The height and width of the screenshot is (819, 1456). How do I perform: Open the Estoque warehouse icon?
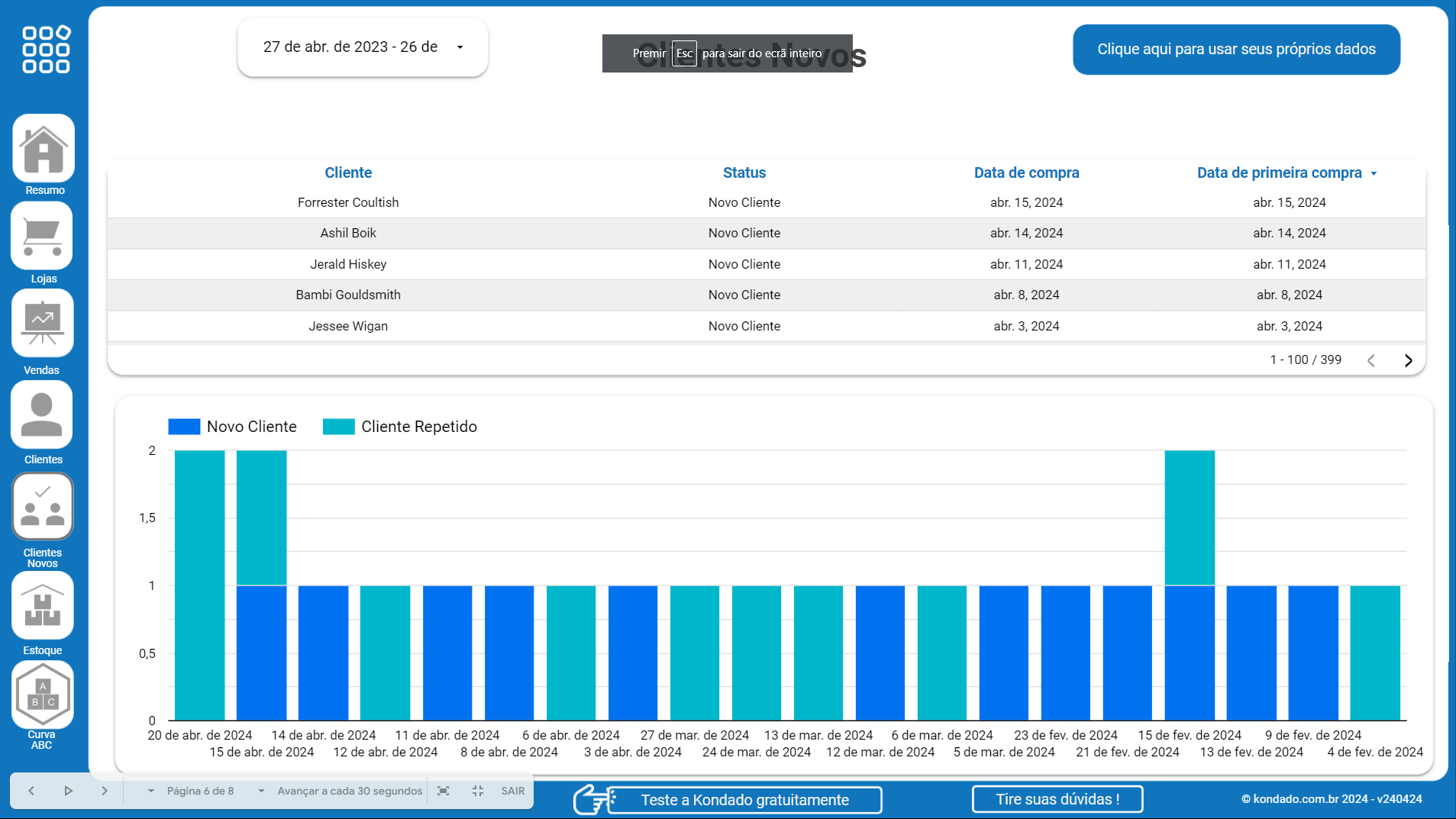pos(43,606)
